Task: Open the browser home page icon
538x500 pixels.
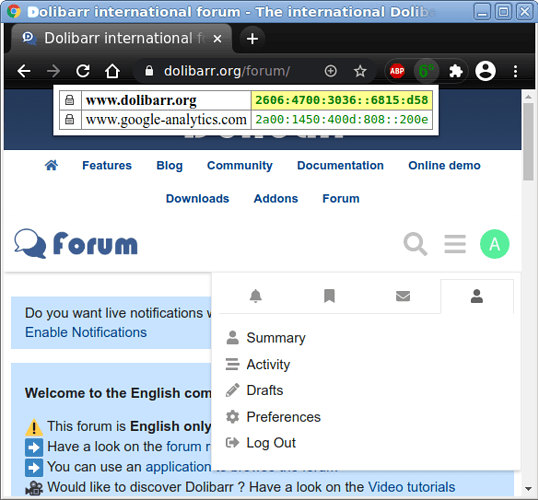Action: tap(112, 71)
